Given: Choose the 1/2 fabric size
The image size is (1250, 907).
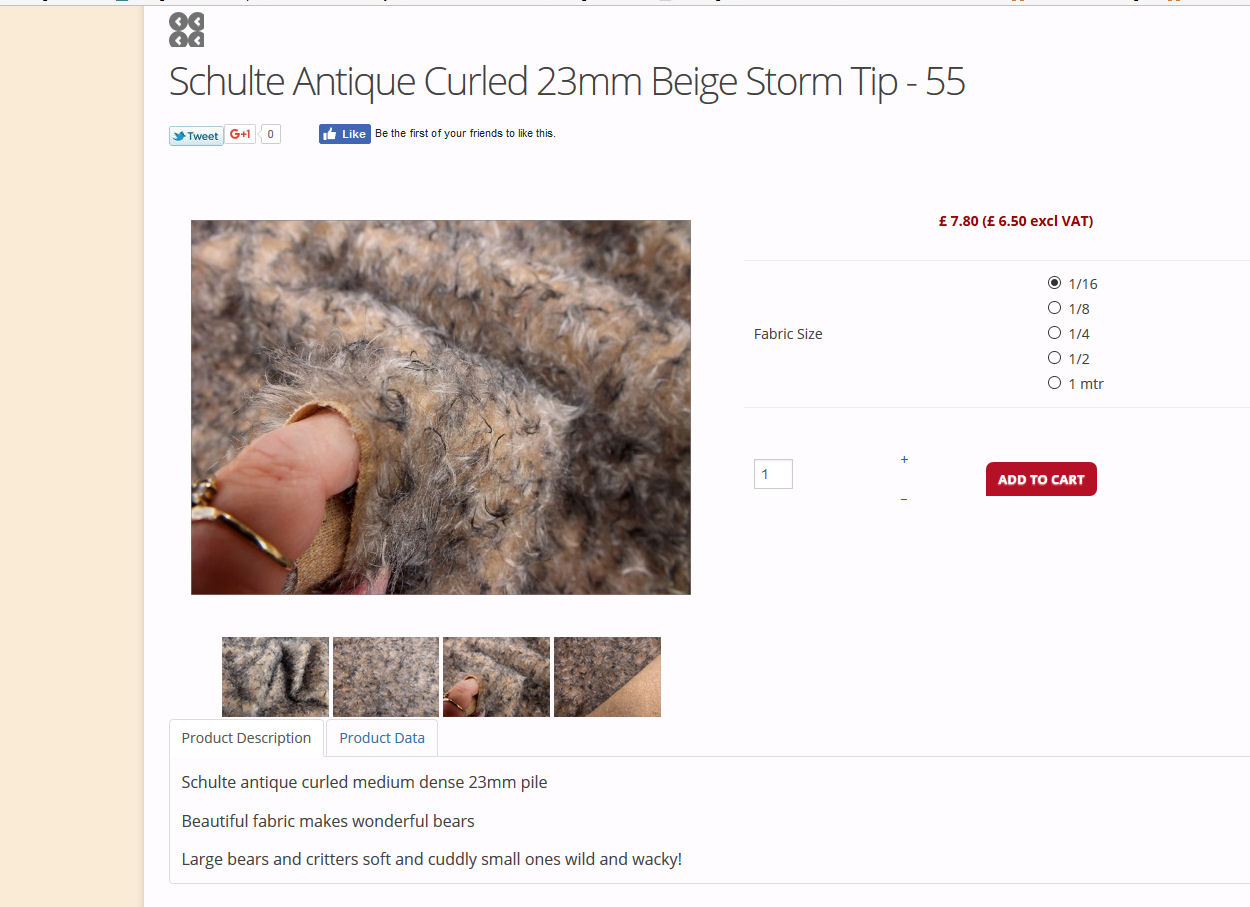Looking at the screenshot, I should point(1054,358).
